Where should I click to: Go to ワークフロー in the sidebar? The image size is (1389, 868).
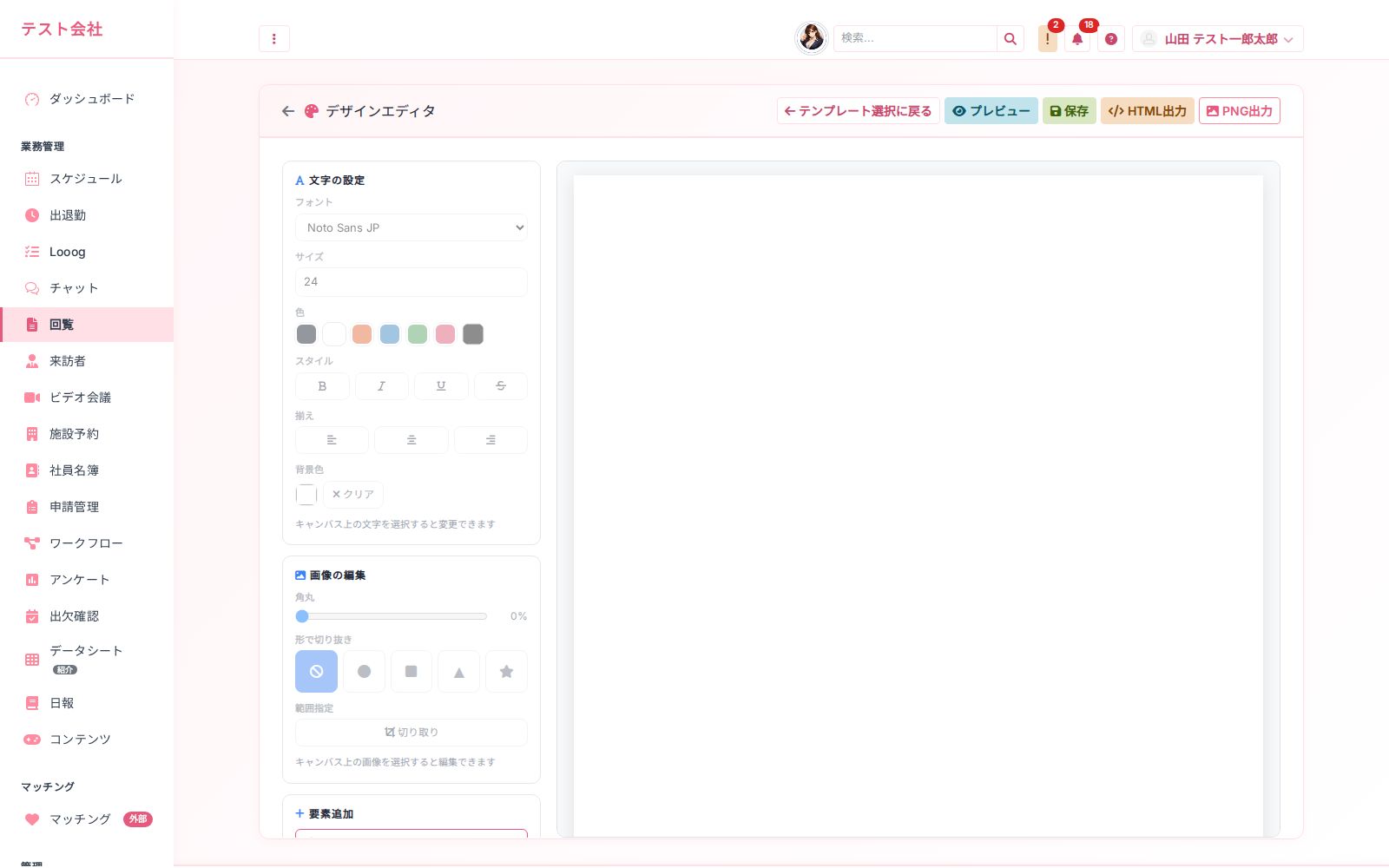click(87, 543)
